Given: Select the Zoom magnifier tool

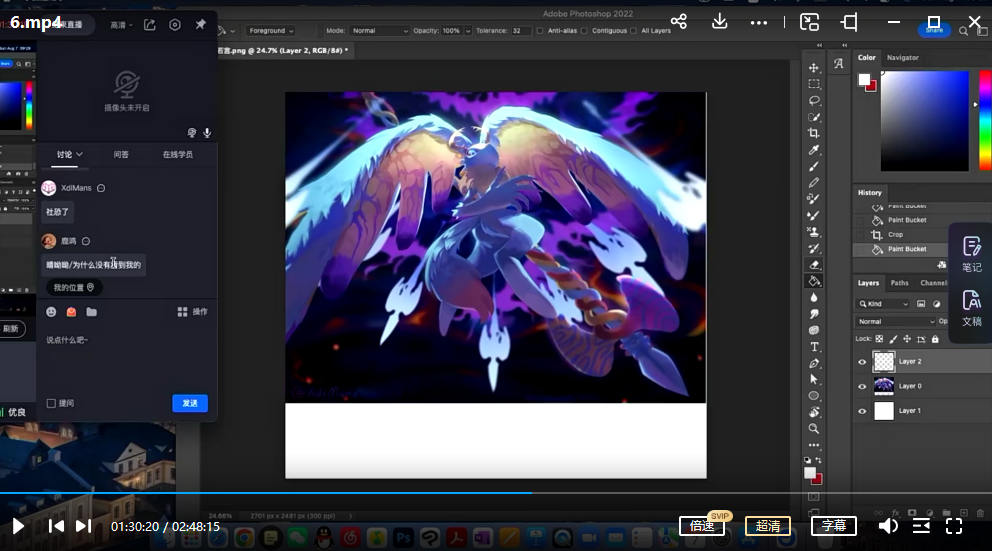Looking at the screenshot, I should (x=814, y=428).
